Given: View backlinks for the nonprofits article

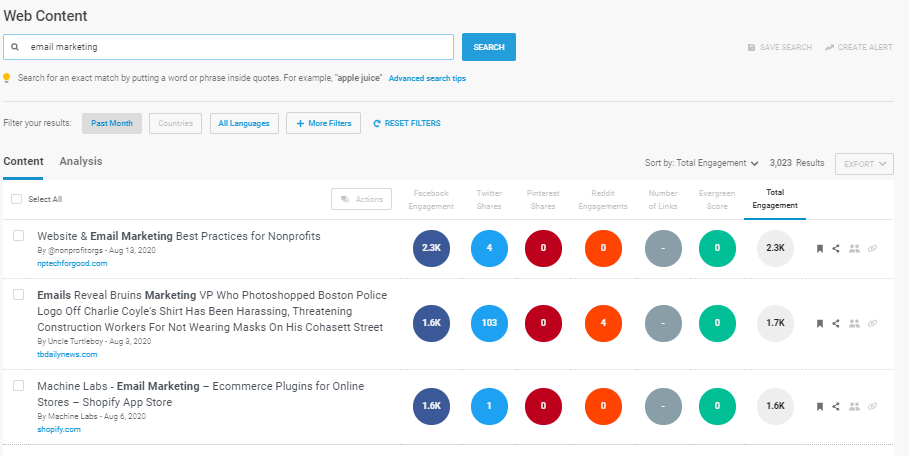Looking at the screenshot, I should pyautogui.click(x=872, y=248).
